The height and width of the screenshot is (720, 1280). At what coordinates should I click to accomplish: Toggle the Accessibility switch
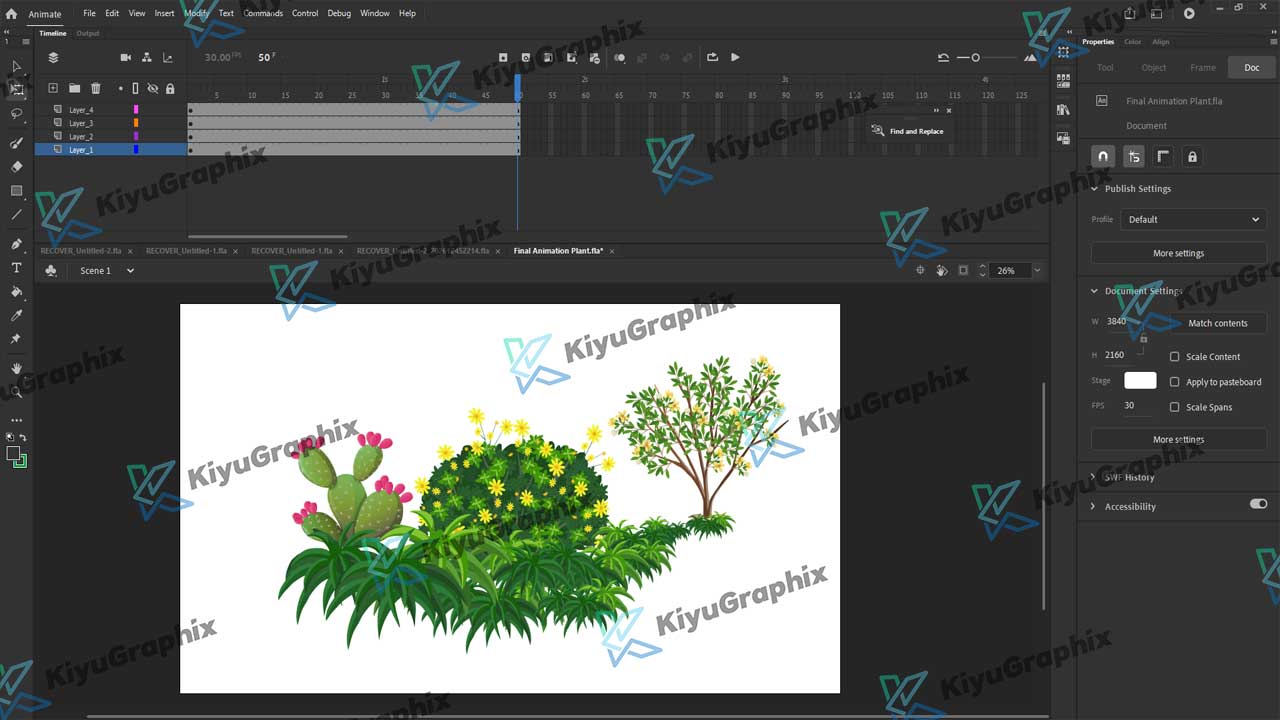tap(1258, 504)
